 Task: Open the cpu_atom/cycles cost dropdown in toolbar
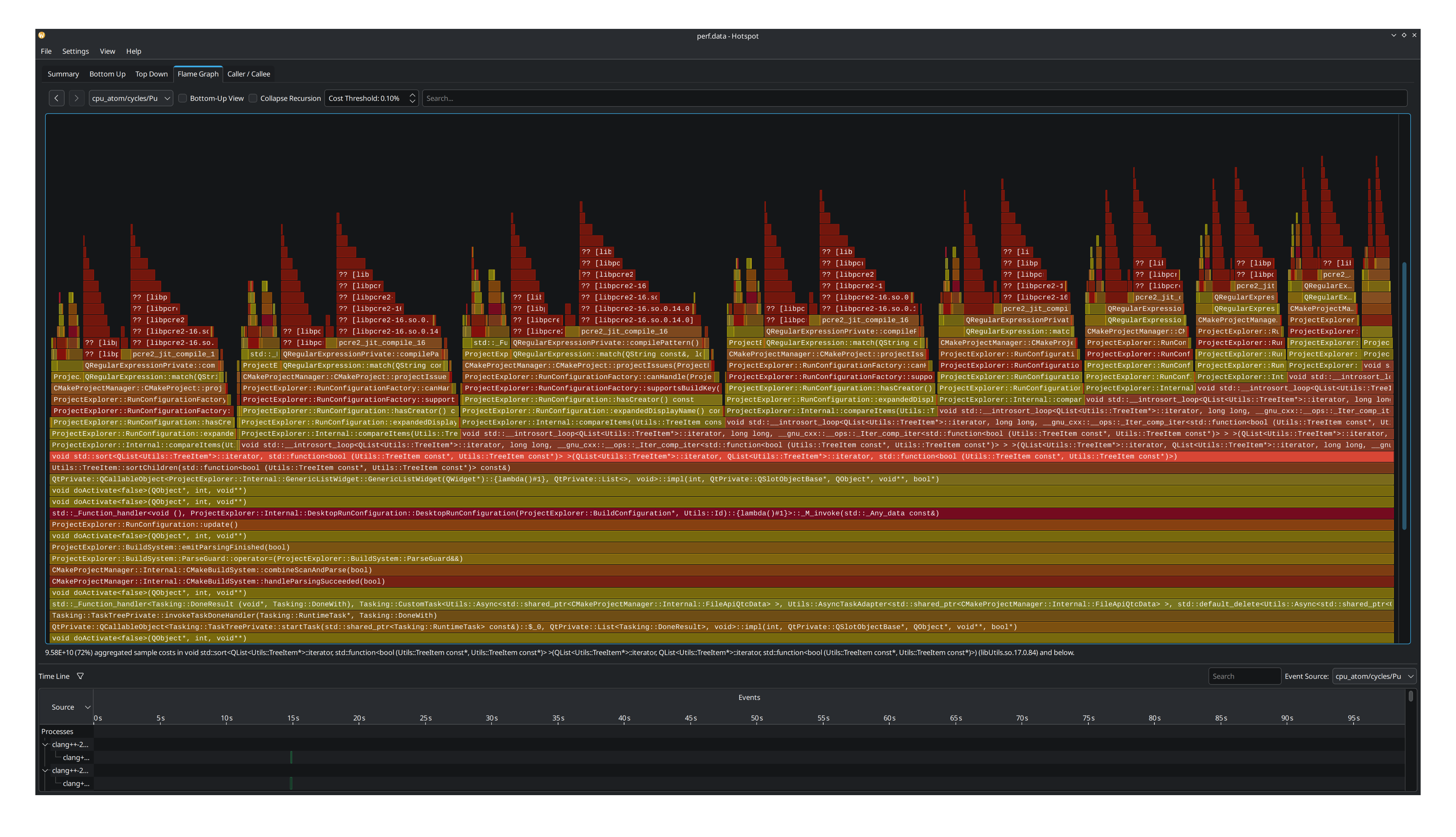[x=131, y=98]
